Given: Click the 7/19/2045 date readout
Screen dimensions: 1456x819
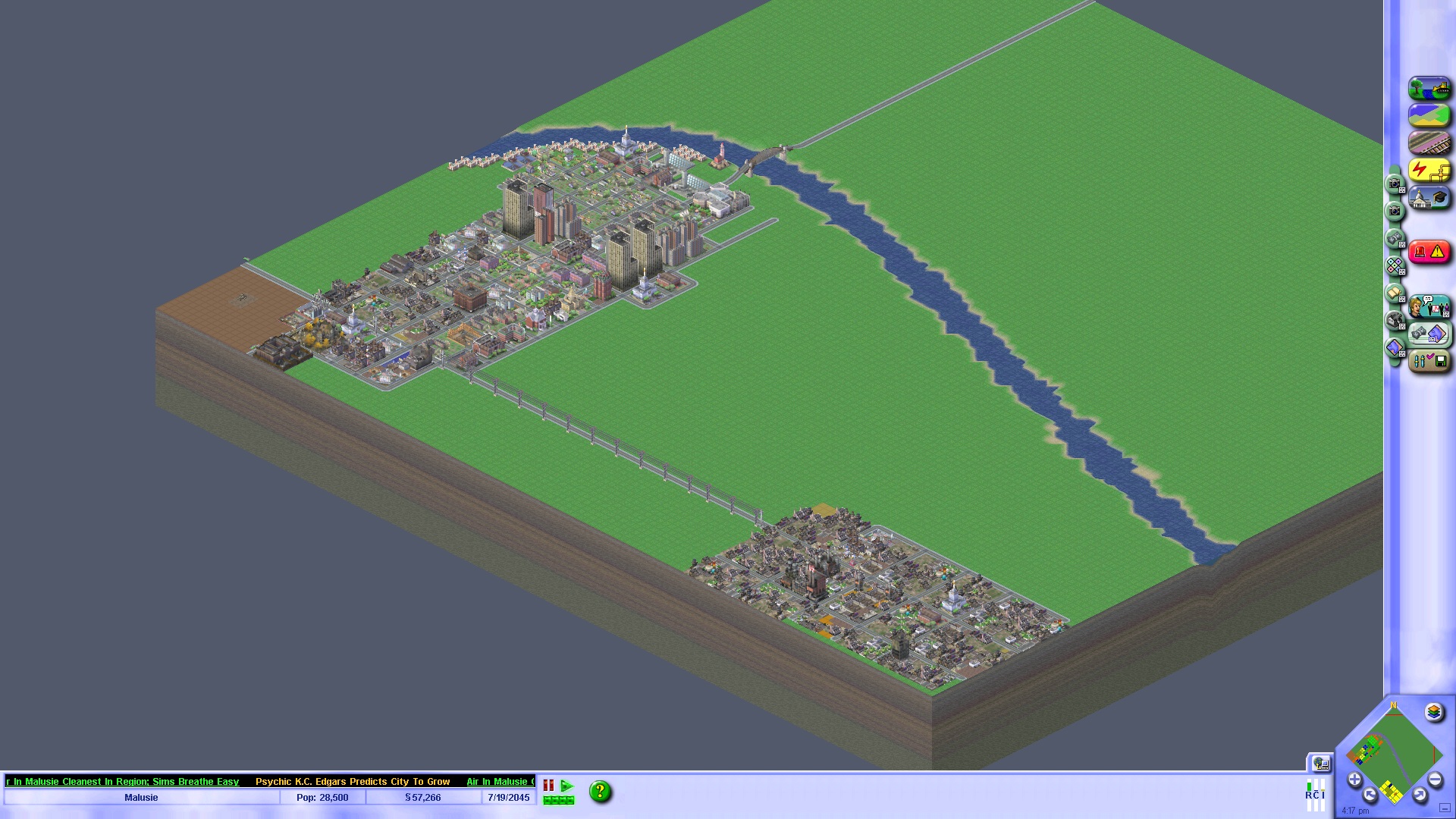Looking at the screenshot, I should pos(508,798).
